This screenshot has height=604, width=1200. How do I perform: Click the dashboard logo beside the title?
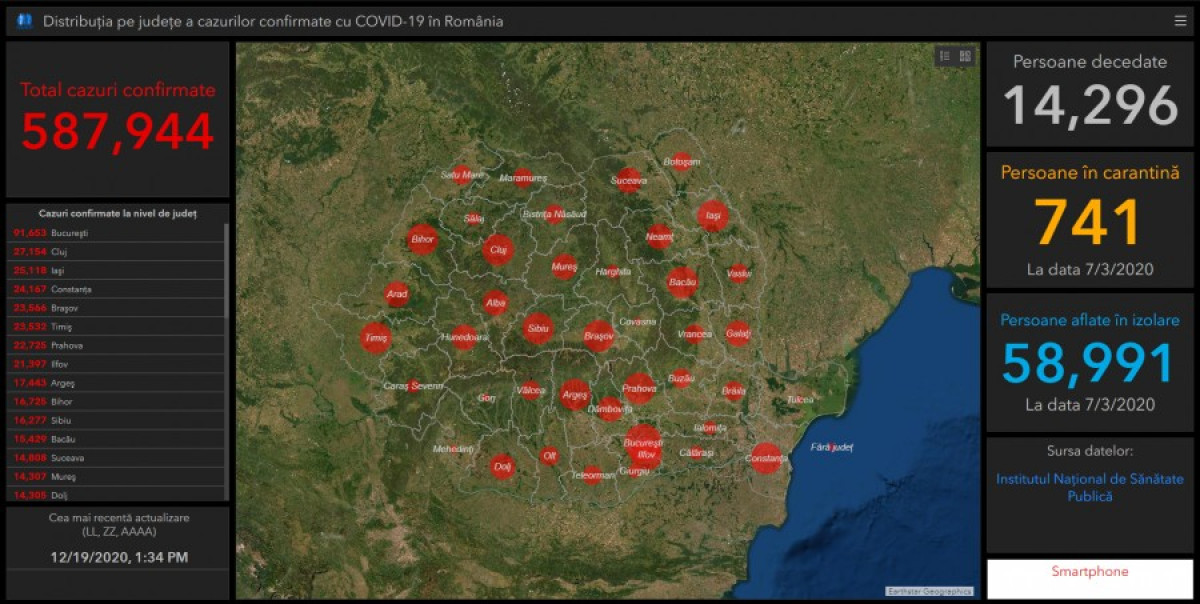tap(25, 21)
